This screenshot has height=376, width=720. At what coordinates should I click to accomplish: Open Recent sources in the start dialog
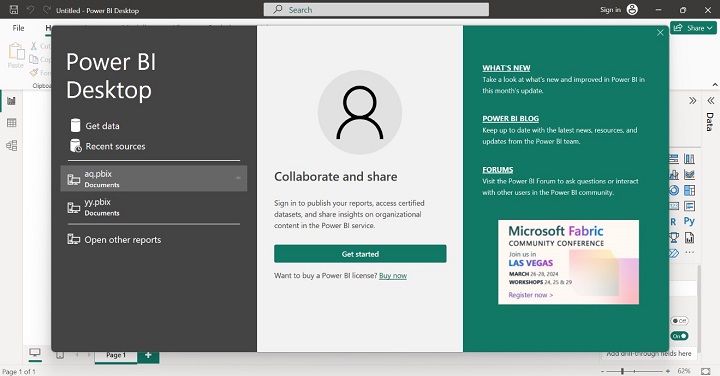click(107, 146)
